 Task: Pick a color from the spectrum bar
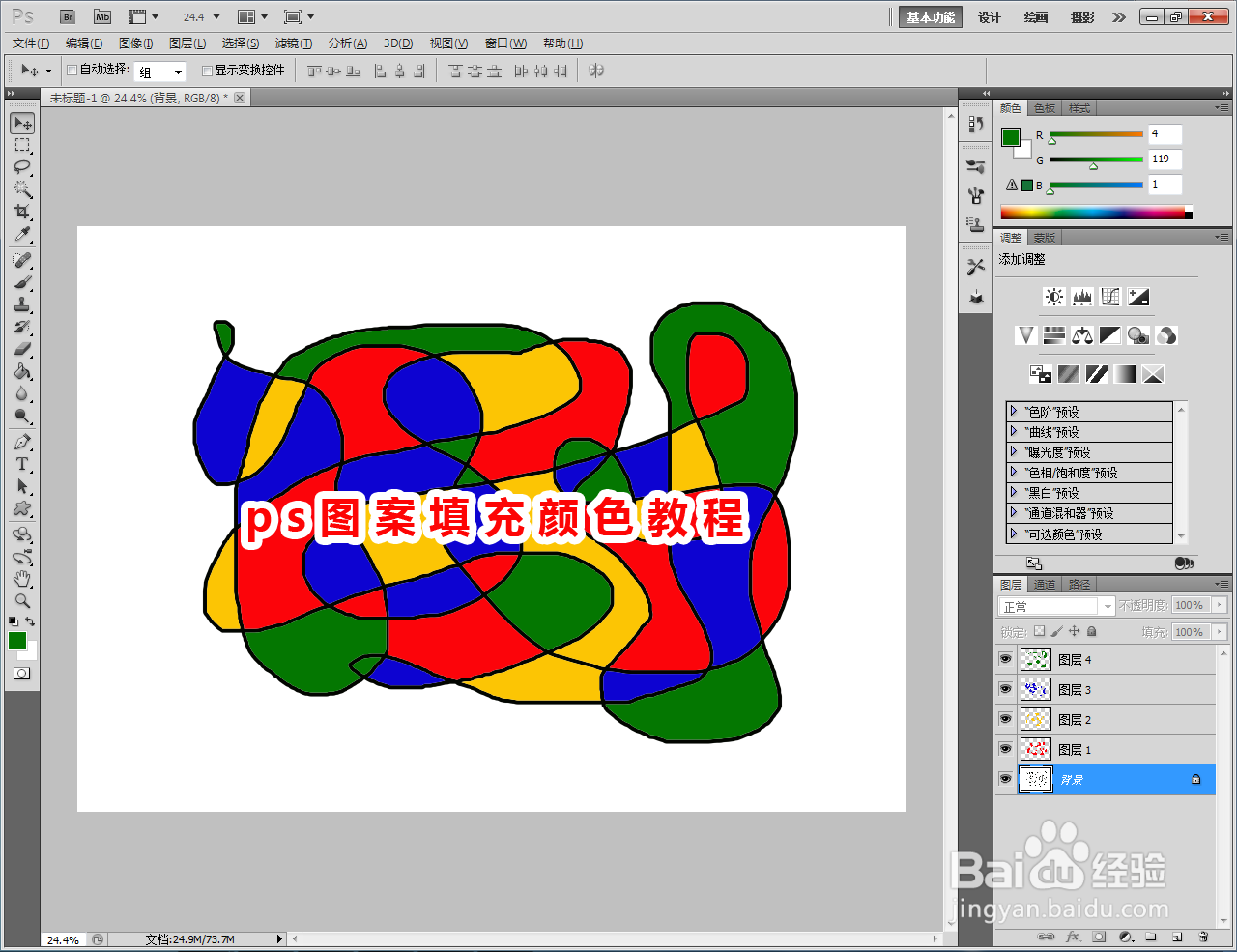1096,213
